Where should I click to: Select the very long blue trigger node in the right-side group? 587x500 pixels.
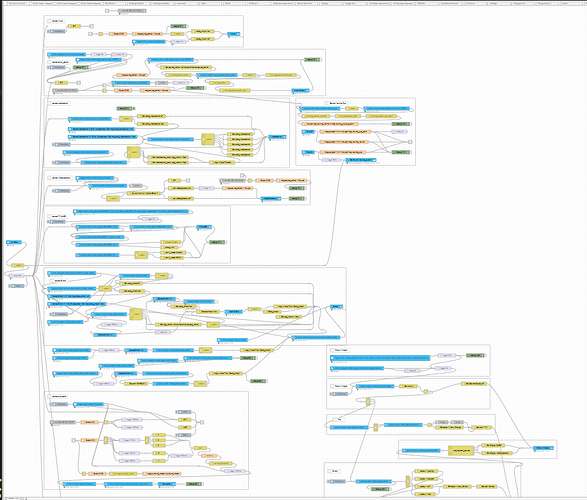click(380, 358)
